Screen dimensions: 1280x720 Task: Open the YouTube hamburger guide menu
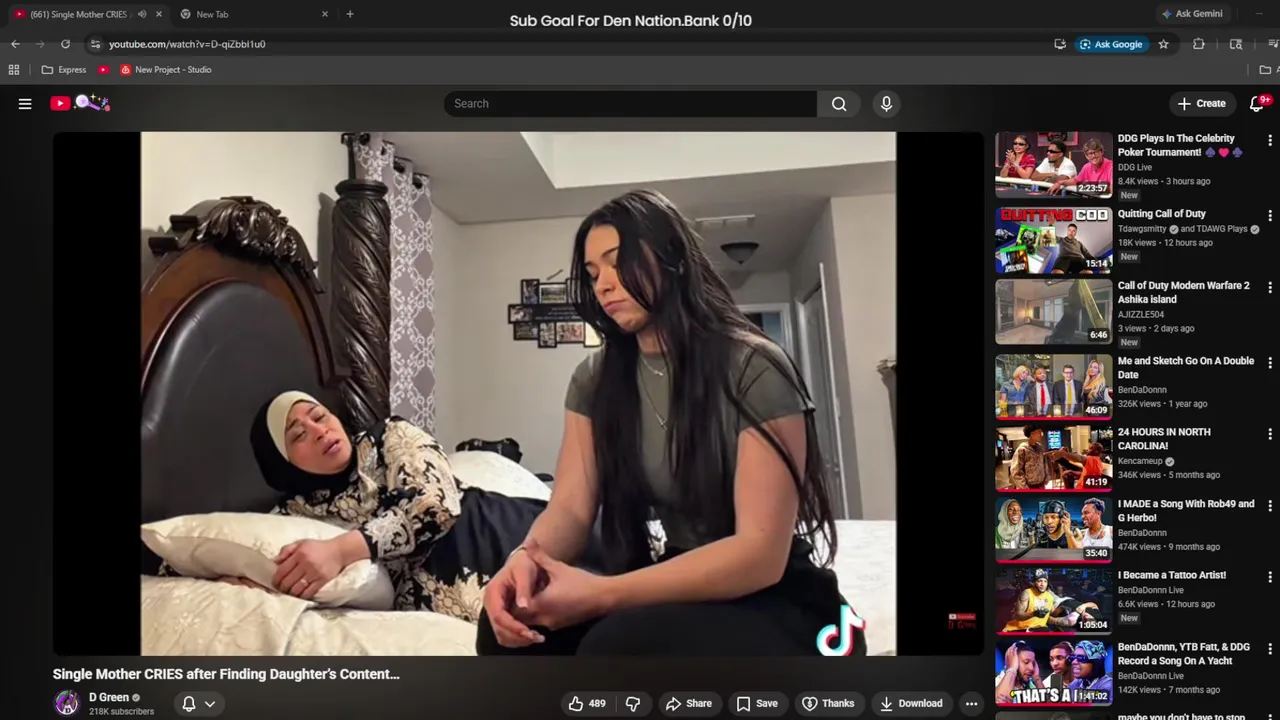[25, 103]
